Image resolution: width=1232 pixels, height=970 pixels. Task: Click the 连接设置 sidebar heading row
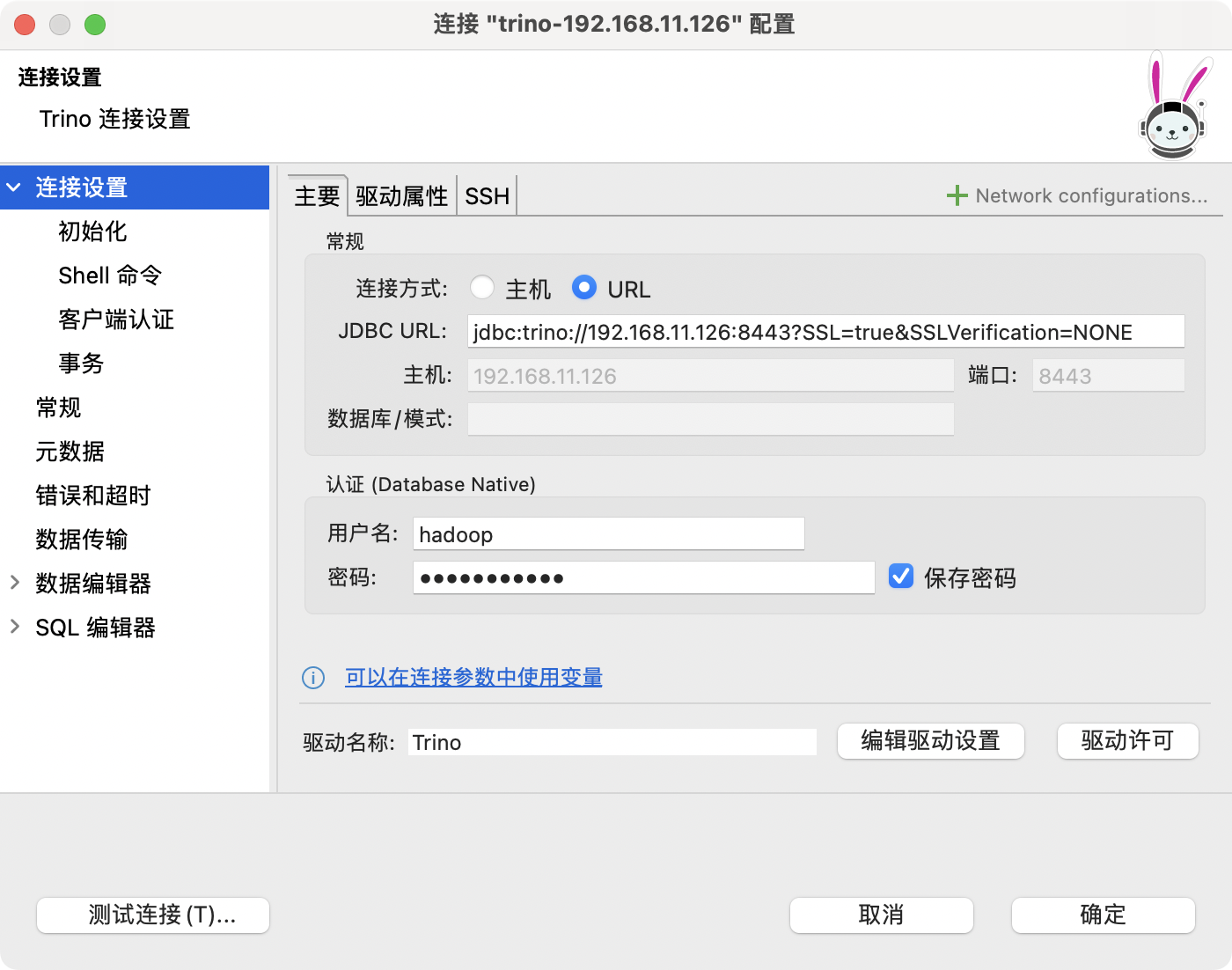coord(135,187)
